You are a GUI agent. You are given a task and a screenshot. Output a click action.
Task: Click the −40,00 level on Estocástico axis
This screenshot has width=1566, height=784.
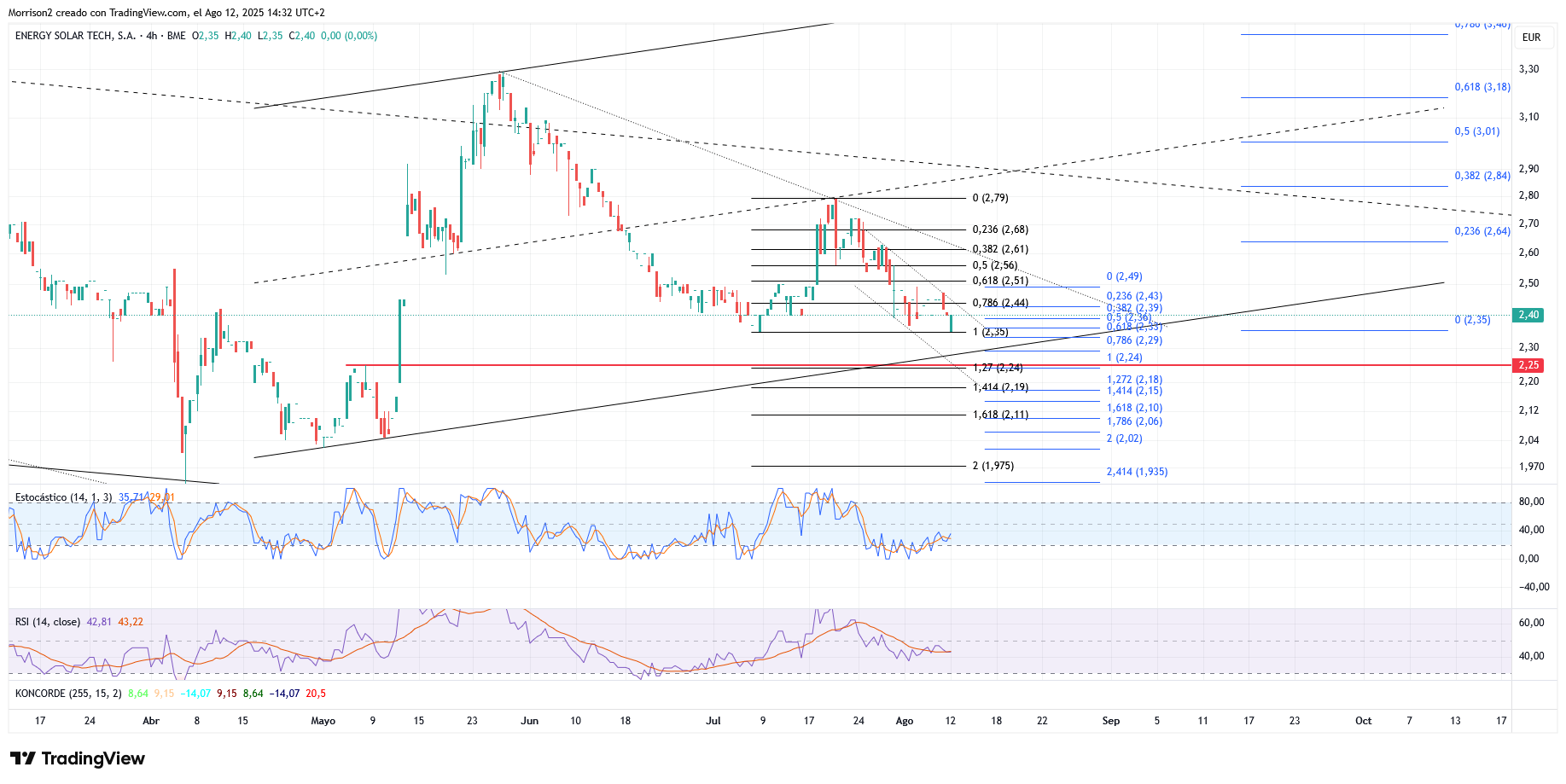tap(1534, 587)
